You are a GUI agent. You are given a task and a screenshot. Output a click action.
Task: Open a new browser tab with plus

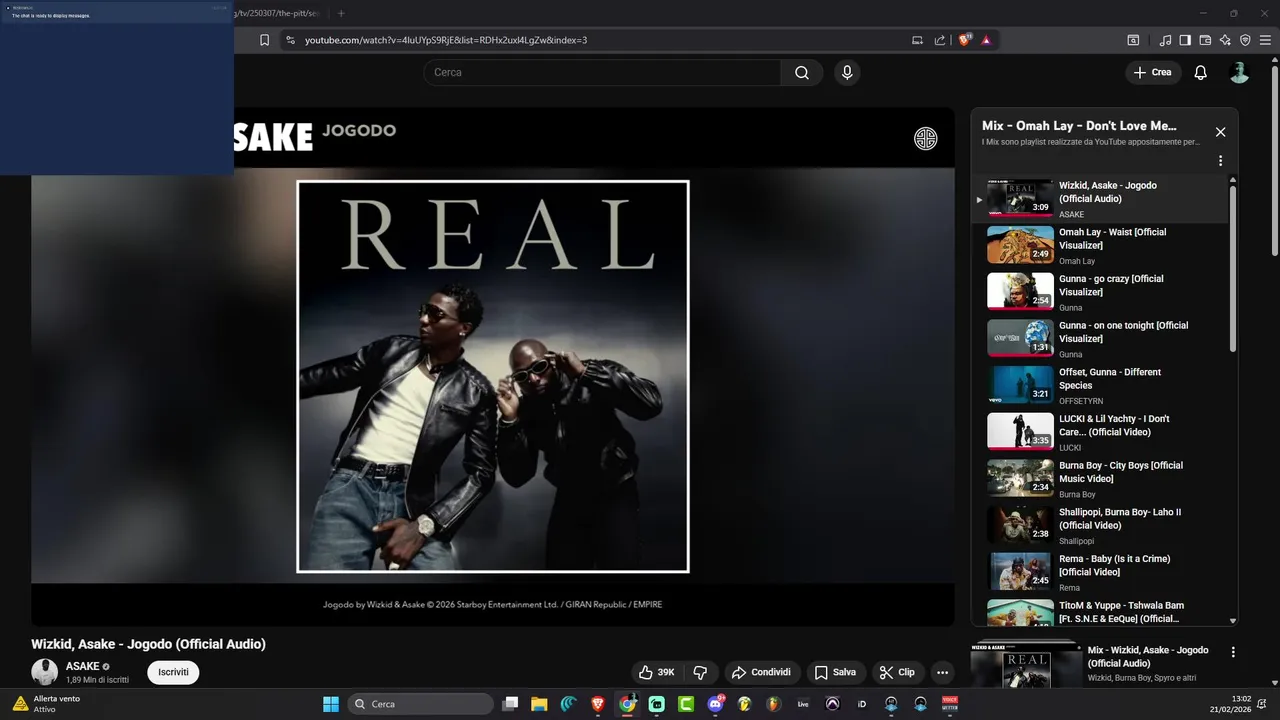[x=341, y=13]
